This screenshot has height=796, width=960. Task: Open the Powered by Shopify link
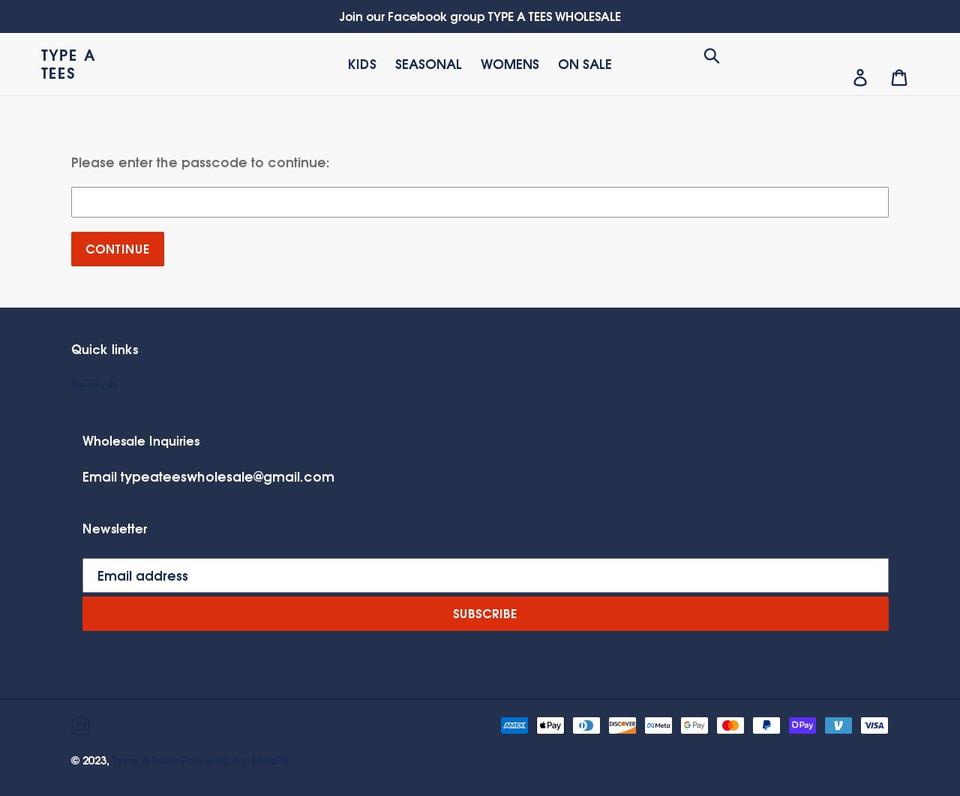[236, 760]
